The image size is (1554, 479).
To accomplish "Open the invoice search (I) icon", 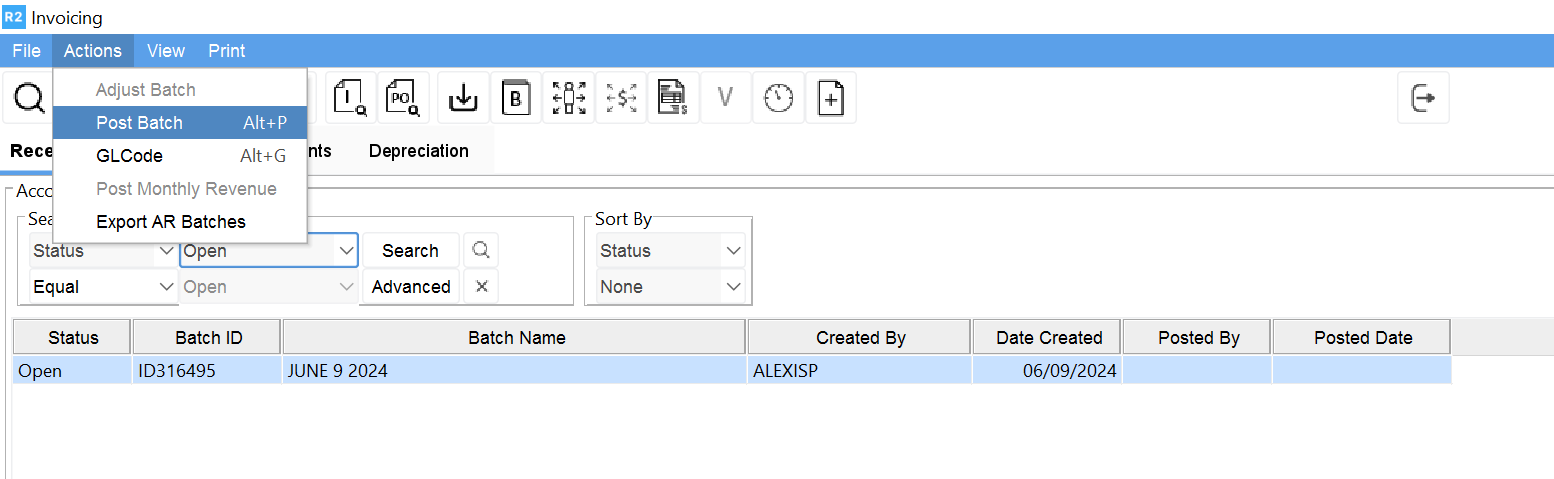I will pos(351,98).
